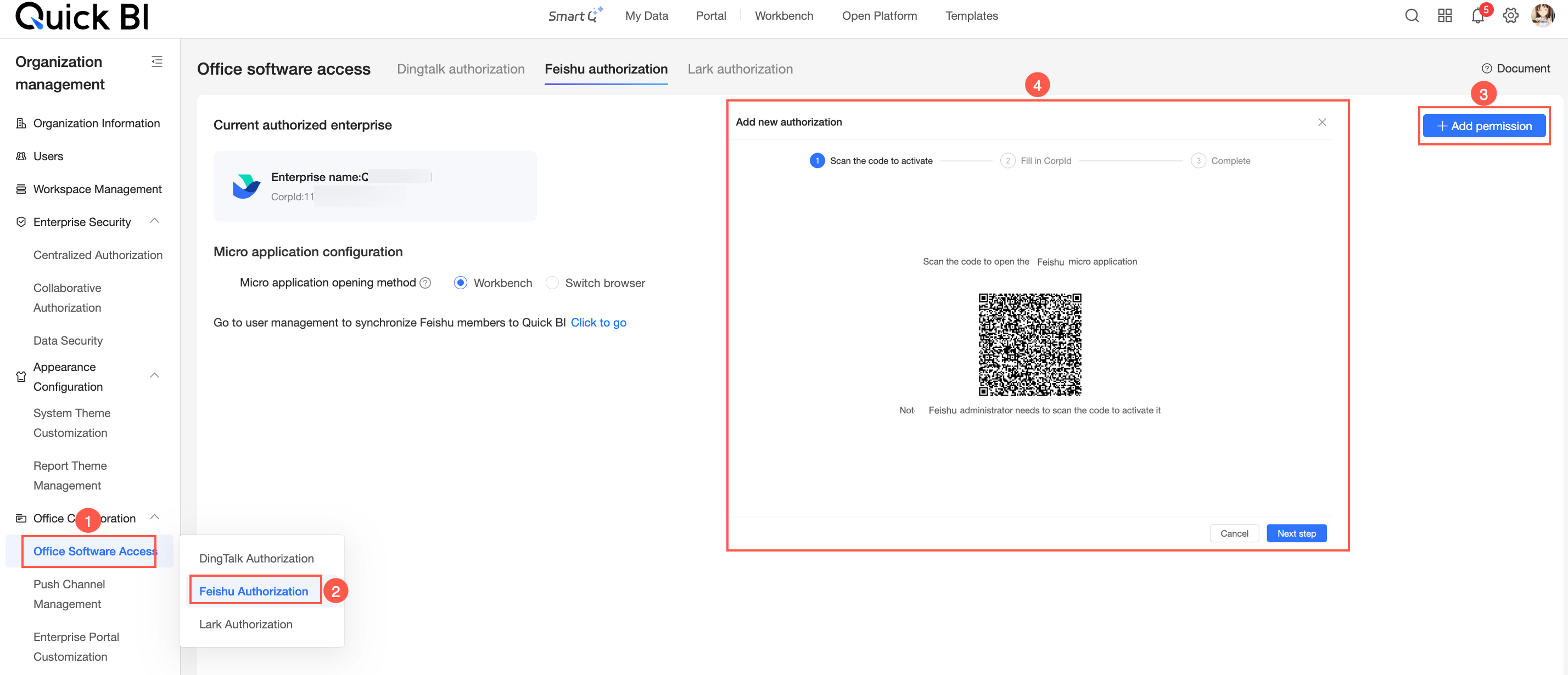The image size is (1568, 675).
Task: Close the Add new authorization dialog
Action: [1322, 122]
